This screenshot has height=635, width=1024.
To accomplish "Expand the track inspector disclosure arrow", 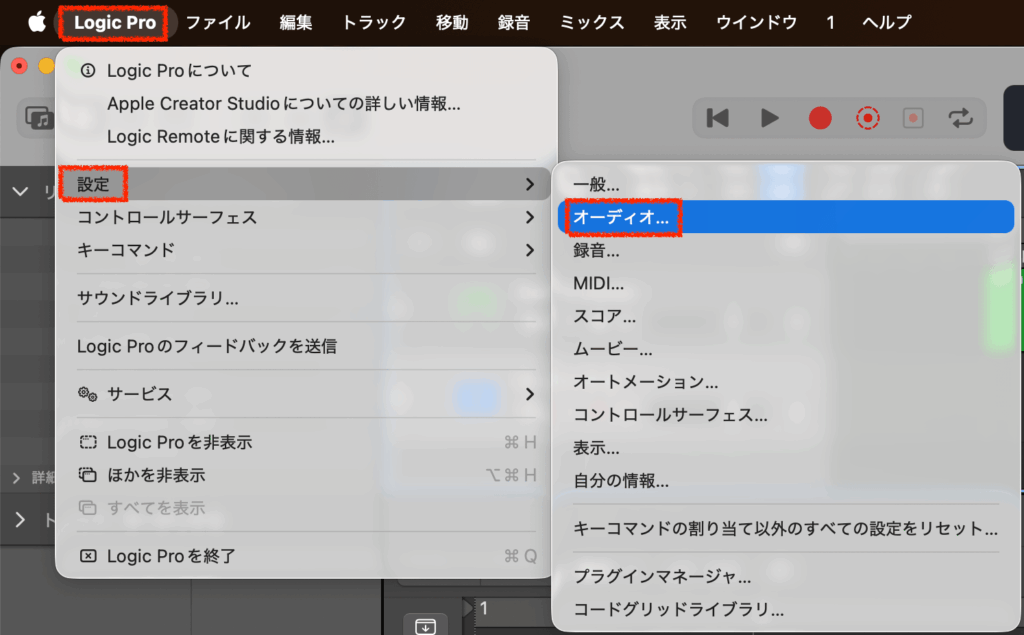I will [x=20, y=520].
